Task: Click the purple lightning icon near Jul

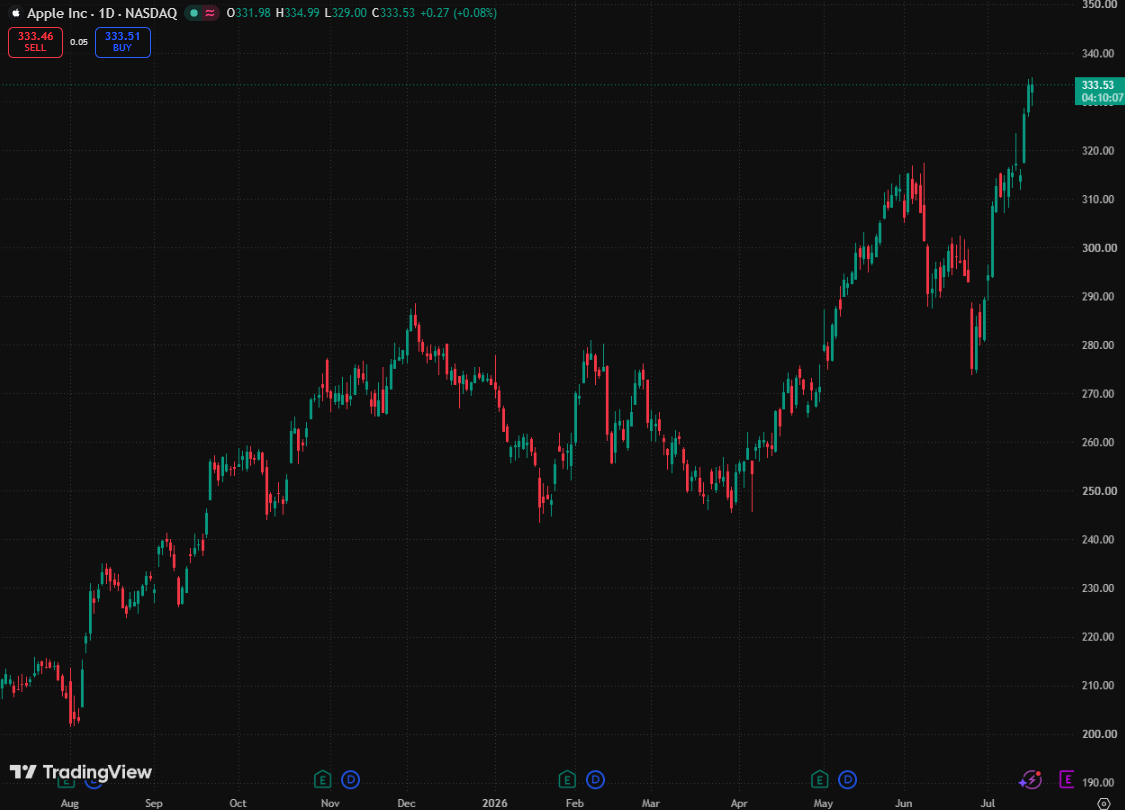Action: pyautogui.click(x=1030, y=779)
